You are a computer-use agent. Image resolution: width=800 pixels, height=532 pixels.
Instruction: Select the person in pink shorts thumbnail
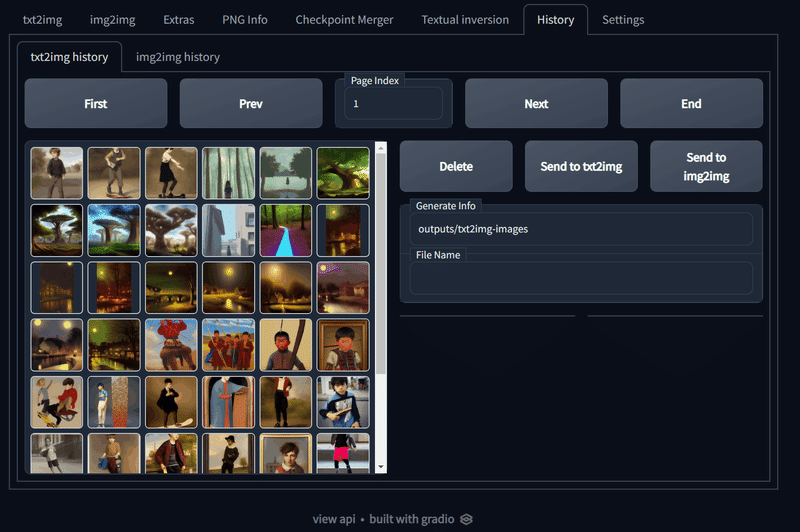click(x=343, y=453)
